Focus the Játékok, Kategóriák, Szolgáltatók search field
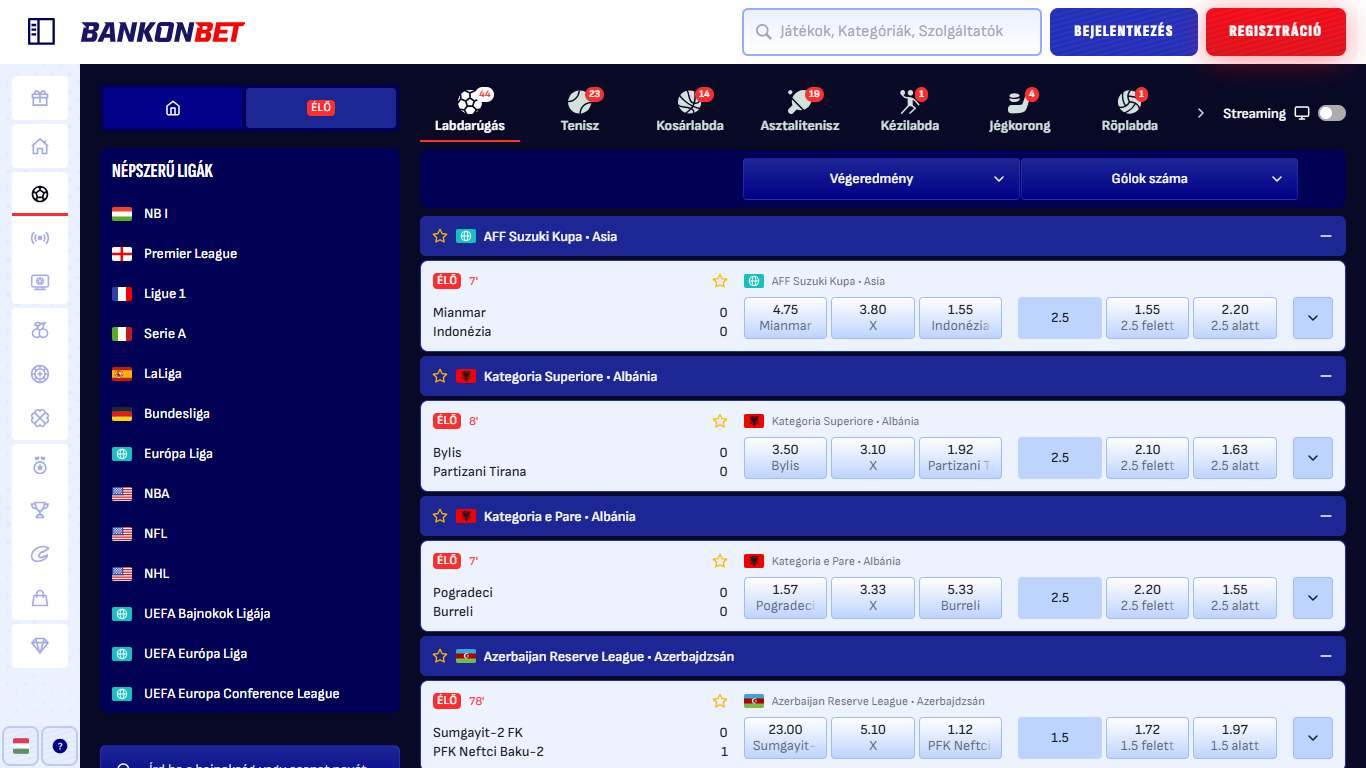 [891, 31]
